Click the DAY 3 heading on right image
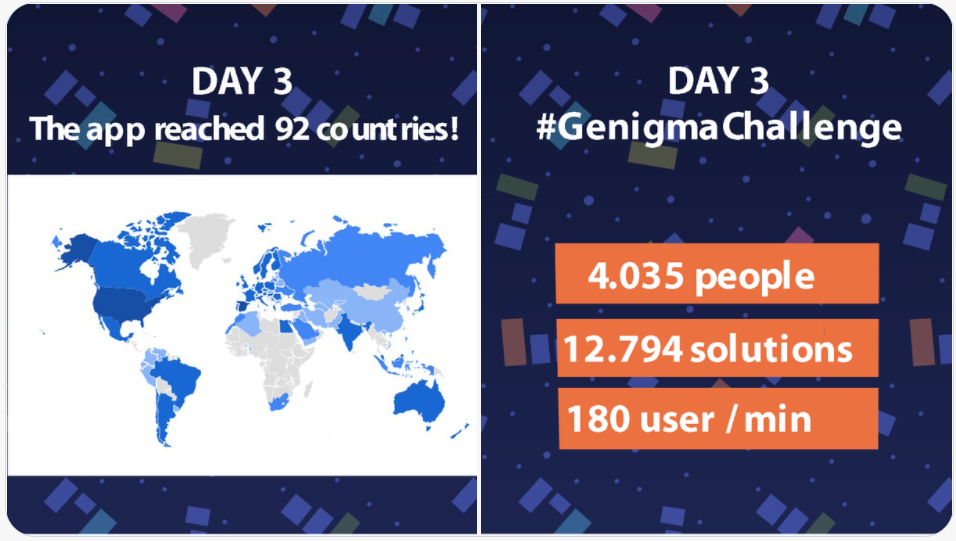 [718, 81]
